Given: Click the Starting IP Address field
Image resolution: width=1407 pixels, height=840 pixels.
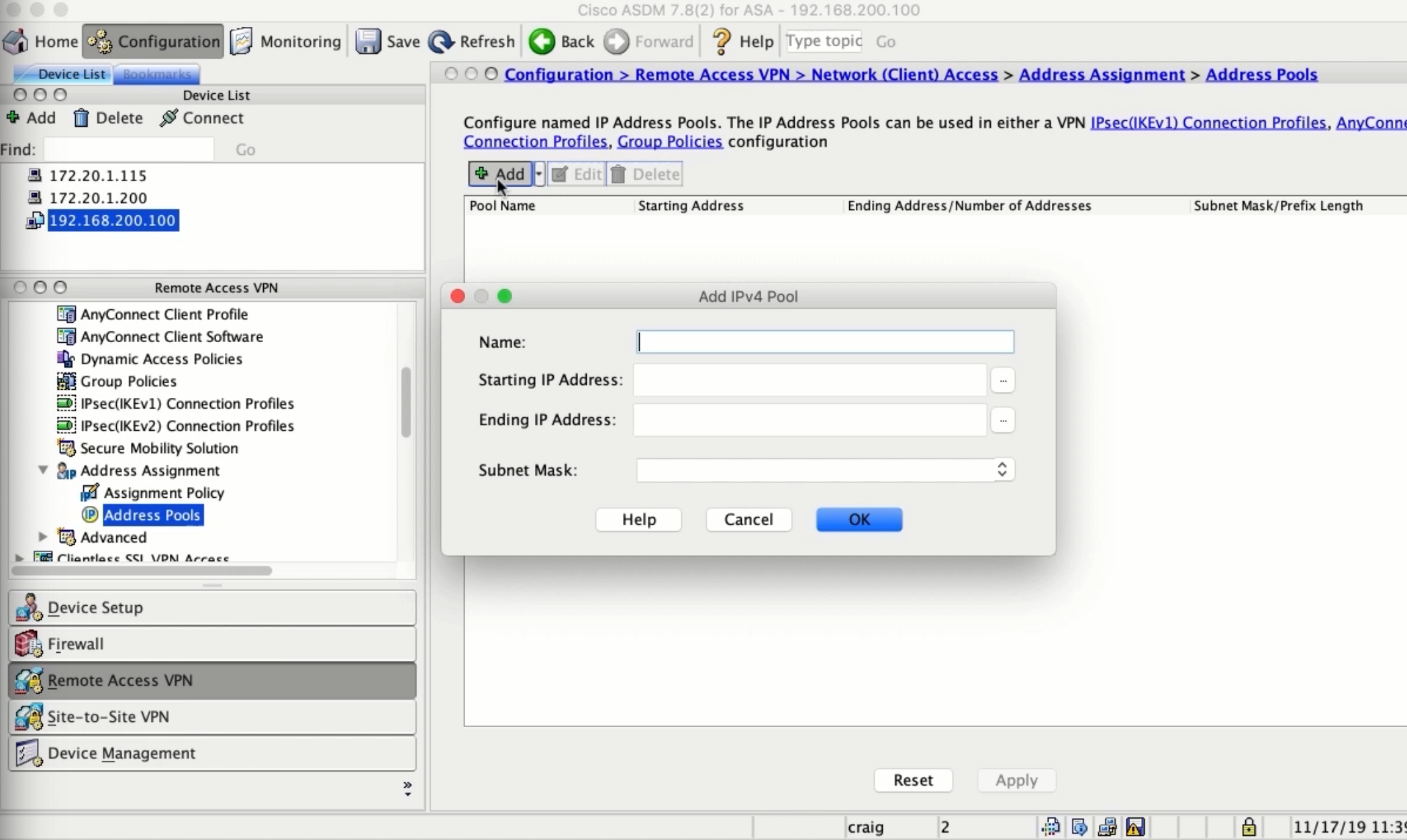Looking at the screenshot, I should point(810,380).
